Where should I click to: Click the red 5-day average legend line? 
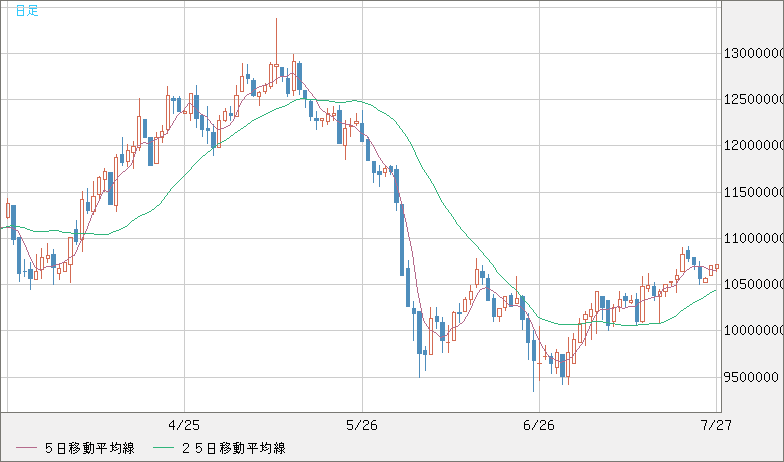point(26,448)
